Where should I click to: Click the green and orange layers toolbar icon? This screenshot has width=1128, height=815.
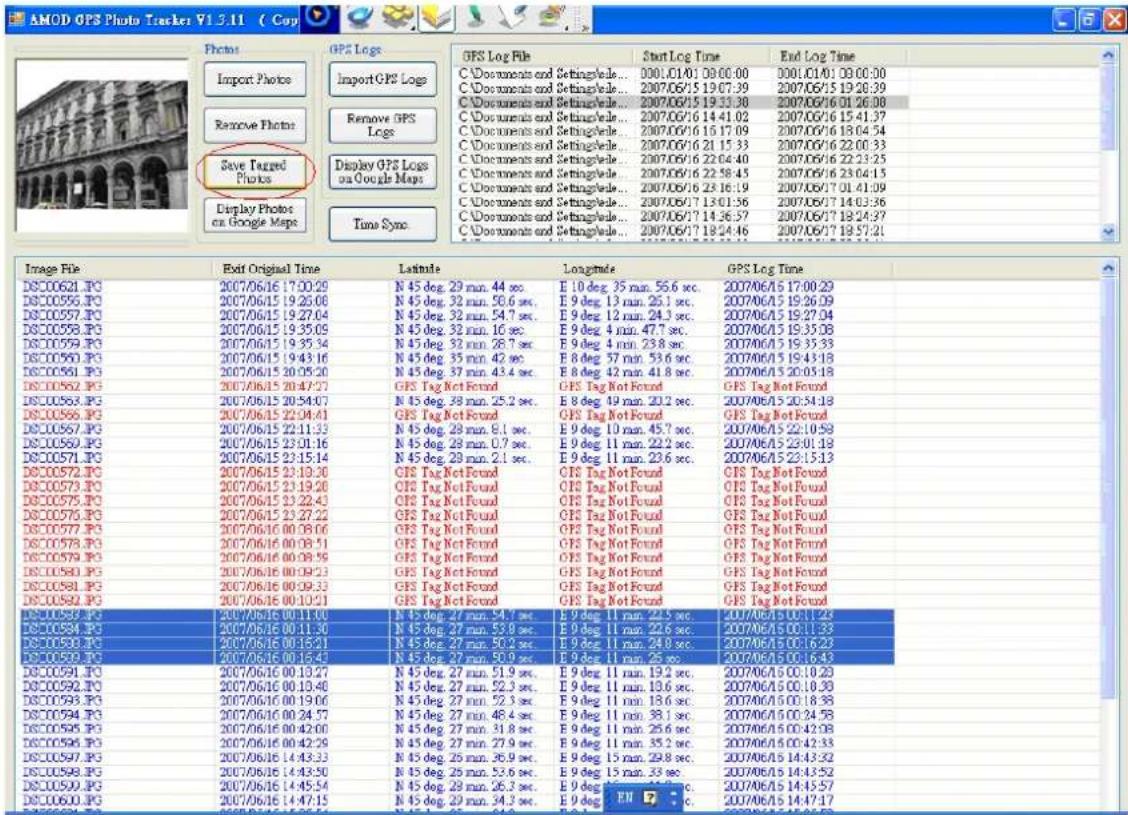(552, 17)
